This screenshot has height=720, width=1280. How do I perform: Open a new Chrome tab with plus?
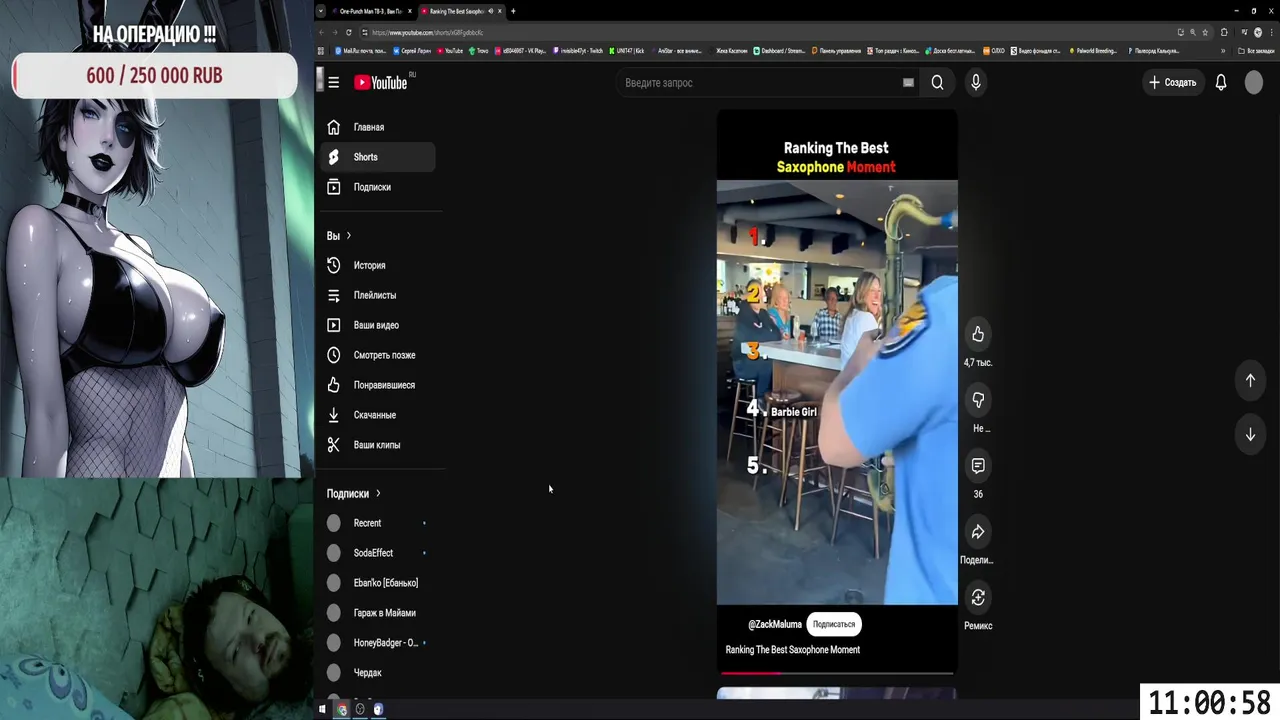513,11
